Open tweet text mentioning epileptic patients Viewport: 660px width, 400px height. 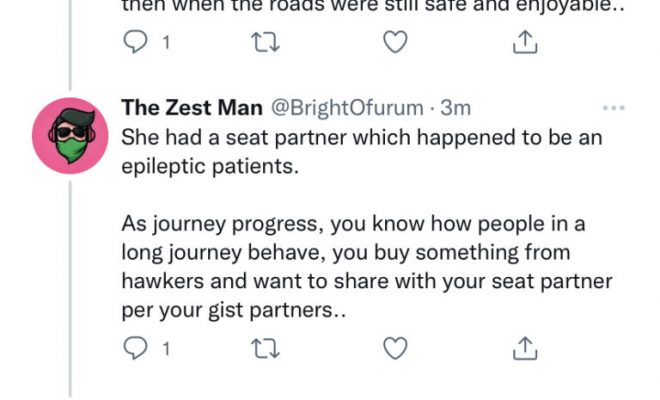click(360, 151)
